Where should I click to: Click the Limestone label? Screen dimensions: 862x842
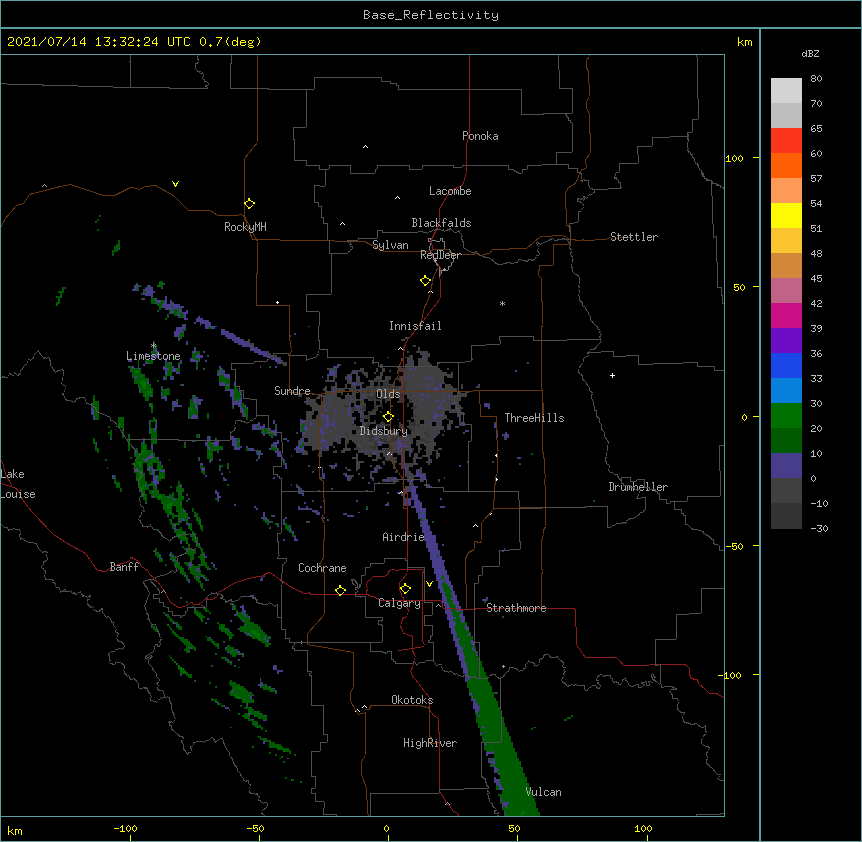coord(153,356)
